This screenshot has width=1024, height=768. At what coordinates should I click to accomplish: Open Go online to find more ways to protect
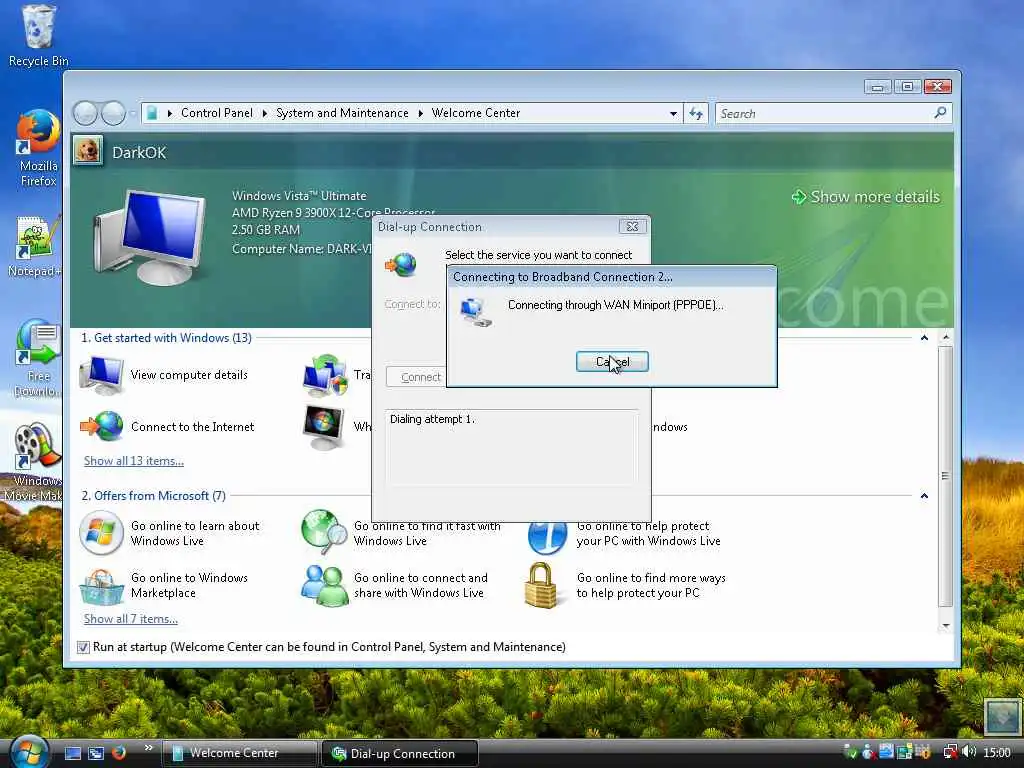pos(626,585)
